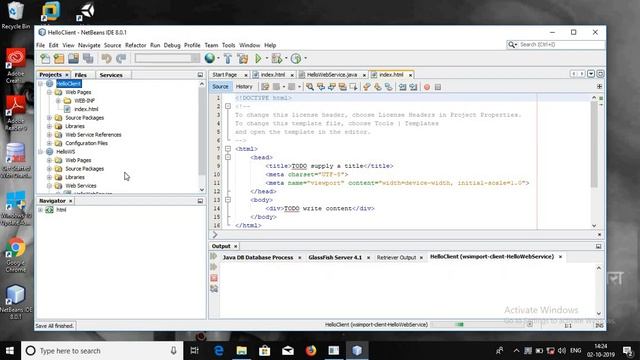Image resolution: width=640 pixels, height=360 pixels.
Task: Expand the html node in Navigator
Action: pos(40,210)
